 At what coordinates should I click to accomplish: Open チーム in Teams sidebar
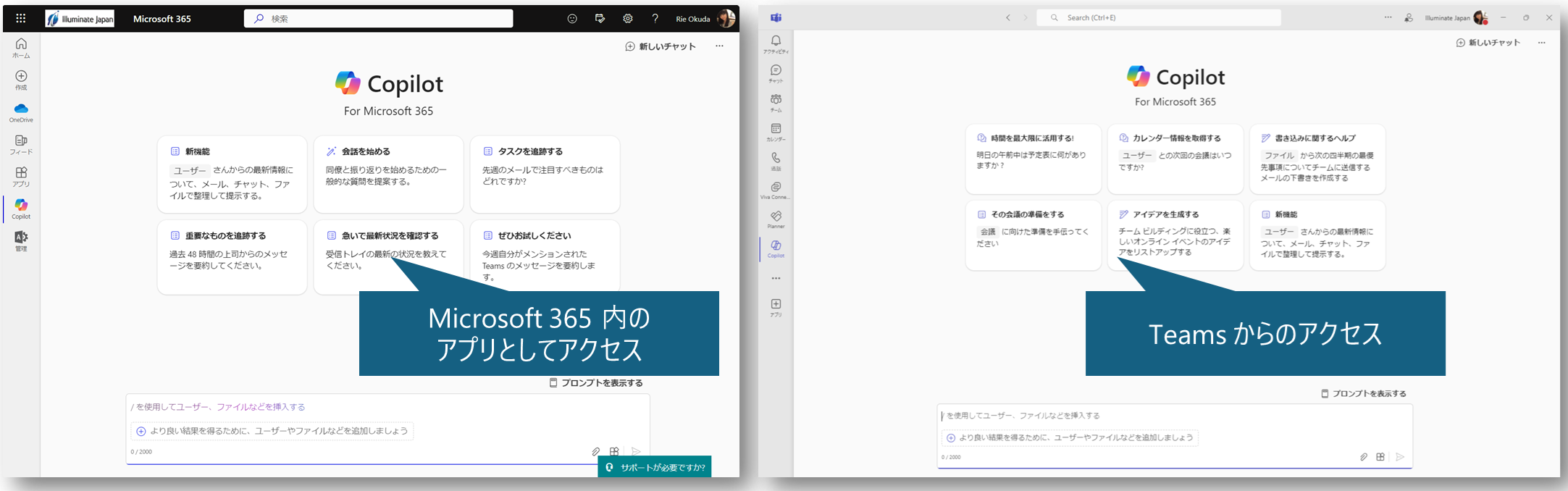(776, 103)
